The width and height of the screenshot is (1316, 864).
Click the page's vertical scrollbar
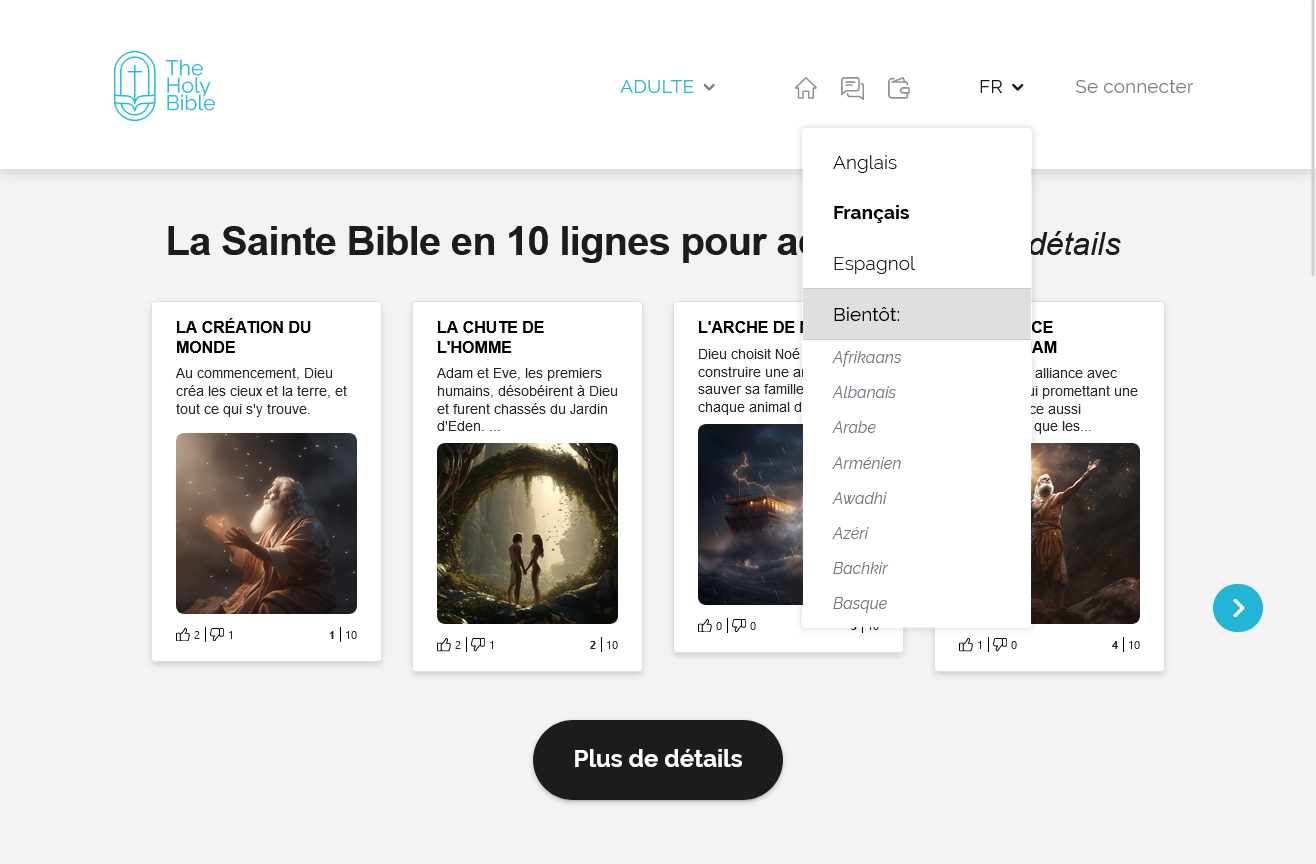click(x=1313, y=140)
